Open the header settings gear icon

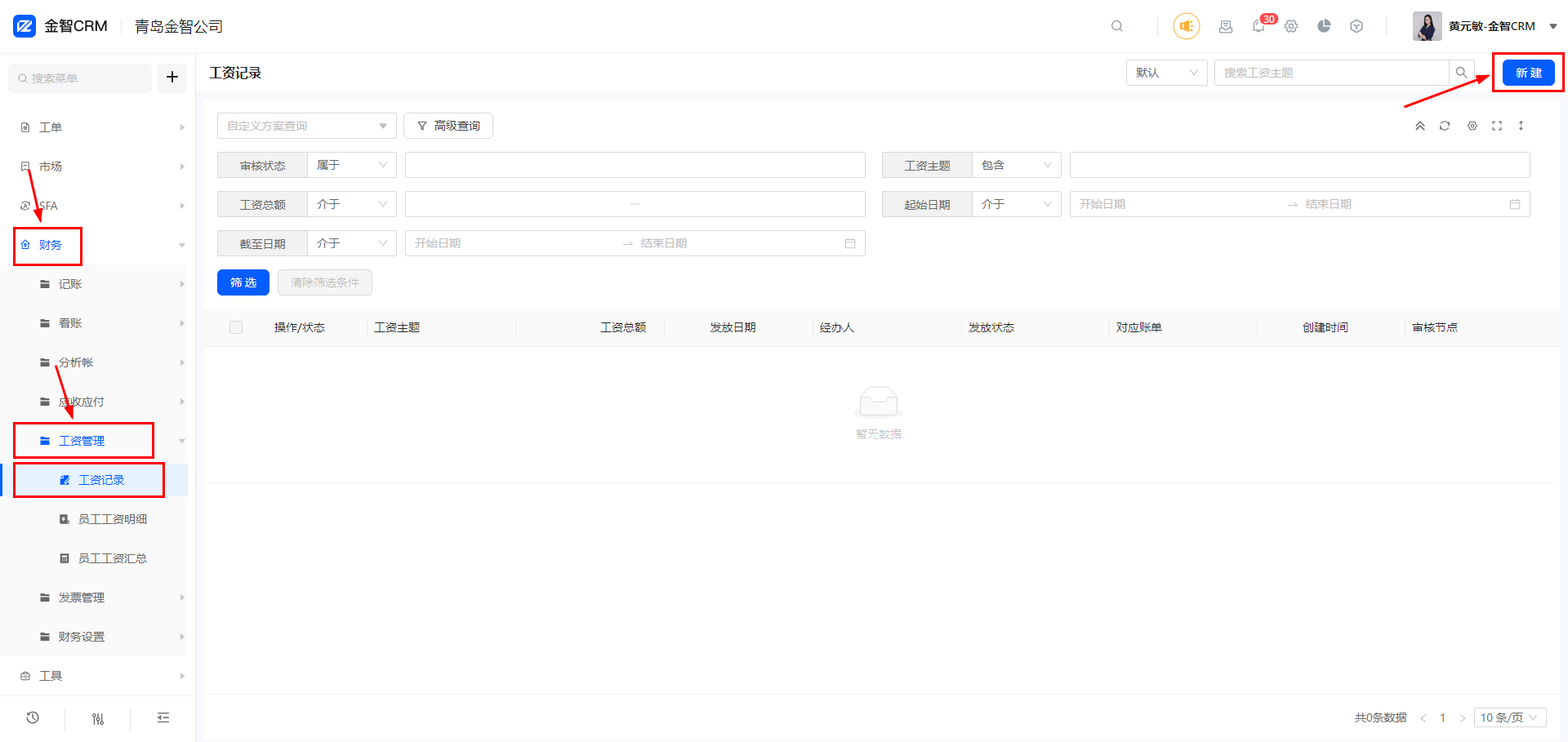1291,26
